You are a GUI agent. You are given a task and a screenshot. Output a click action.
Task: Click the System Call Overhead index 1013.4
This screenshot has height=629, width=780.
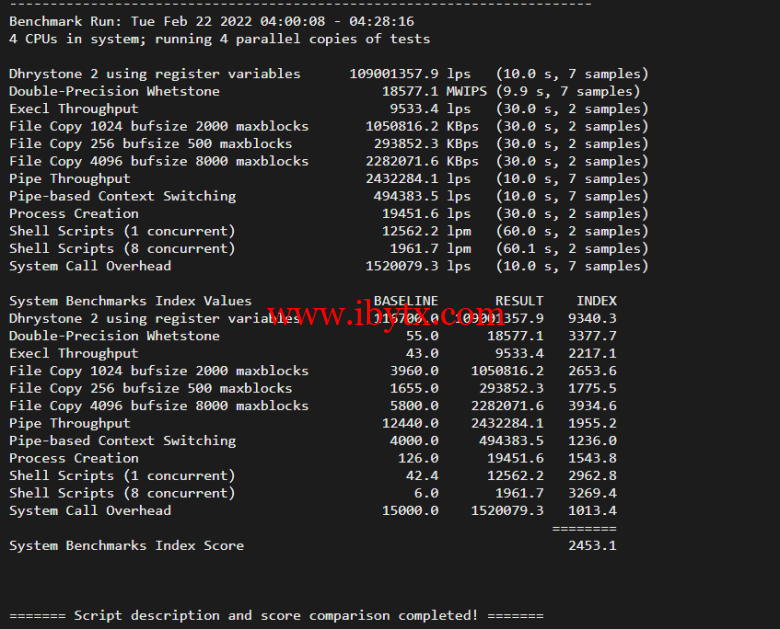click(x=592, y=511)
